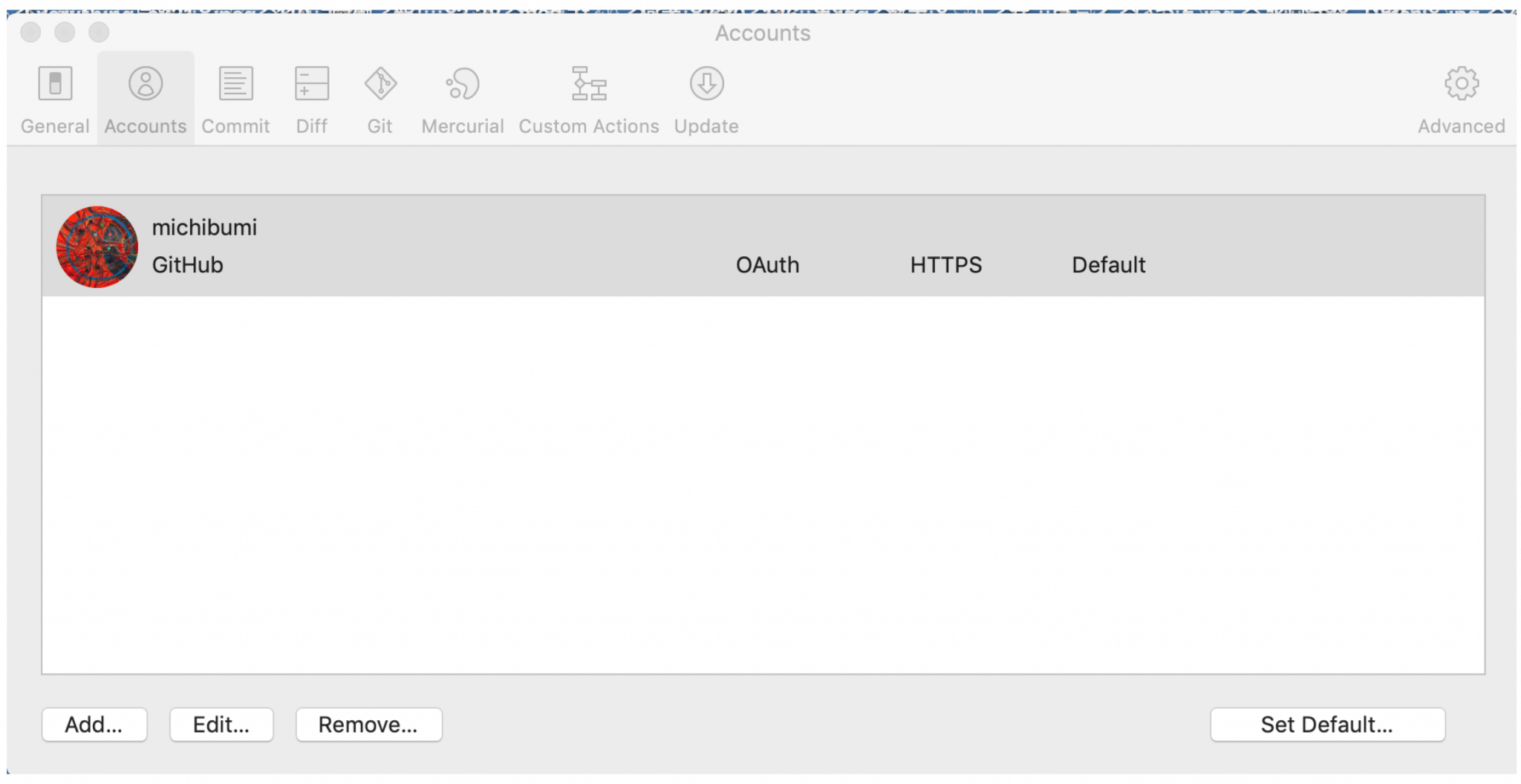Click the michibumi account avatar
The width and height of the screenshot is (1521, 784).
coord(96,246)
